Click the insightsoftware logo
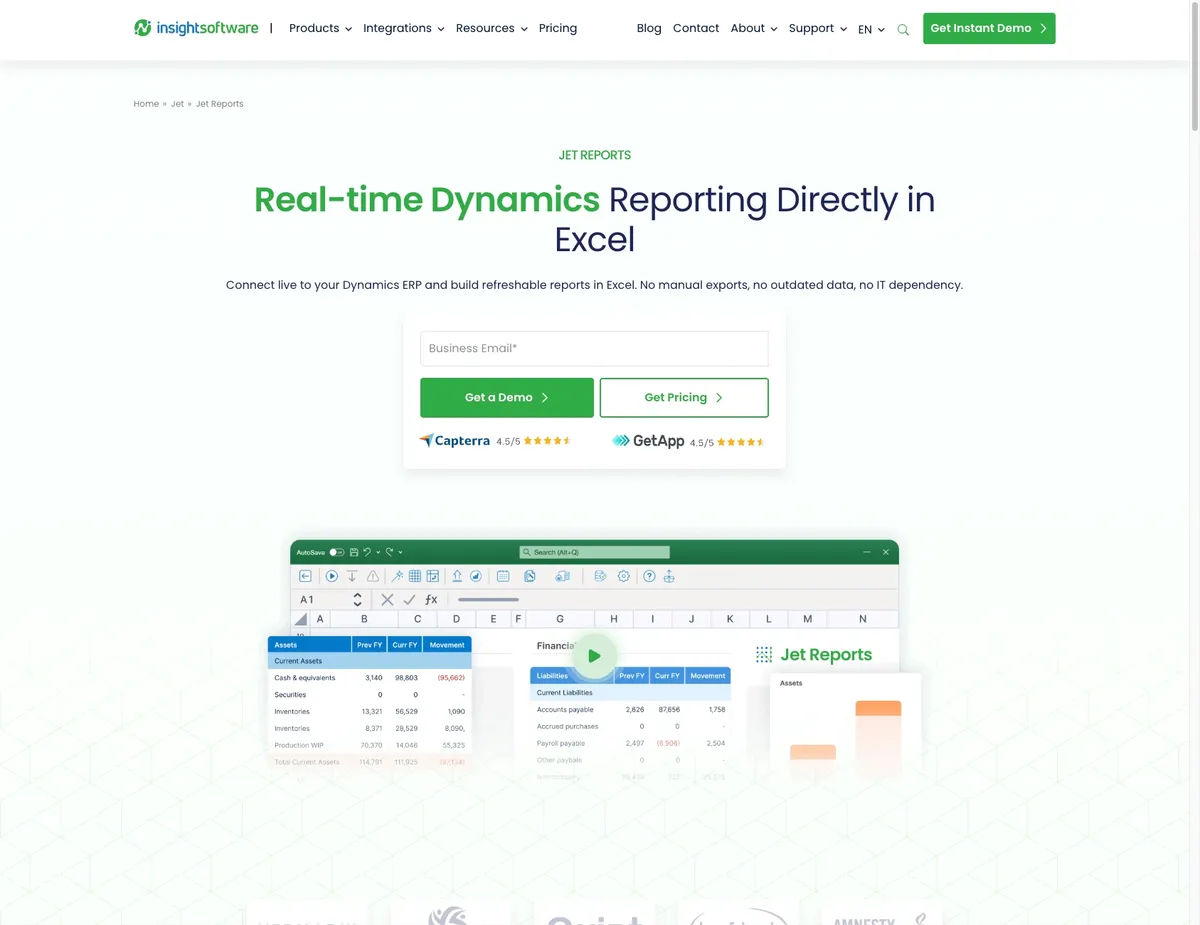Screen dimensions: 1200x925 coord(196,28)
